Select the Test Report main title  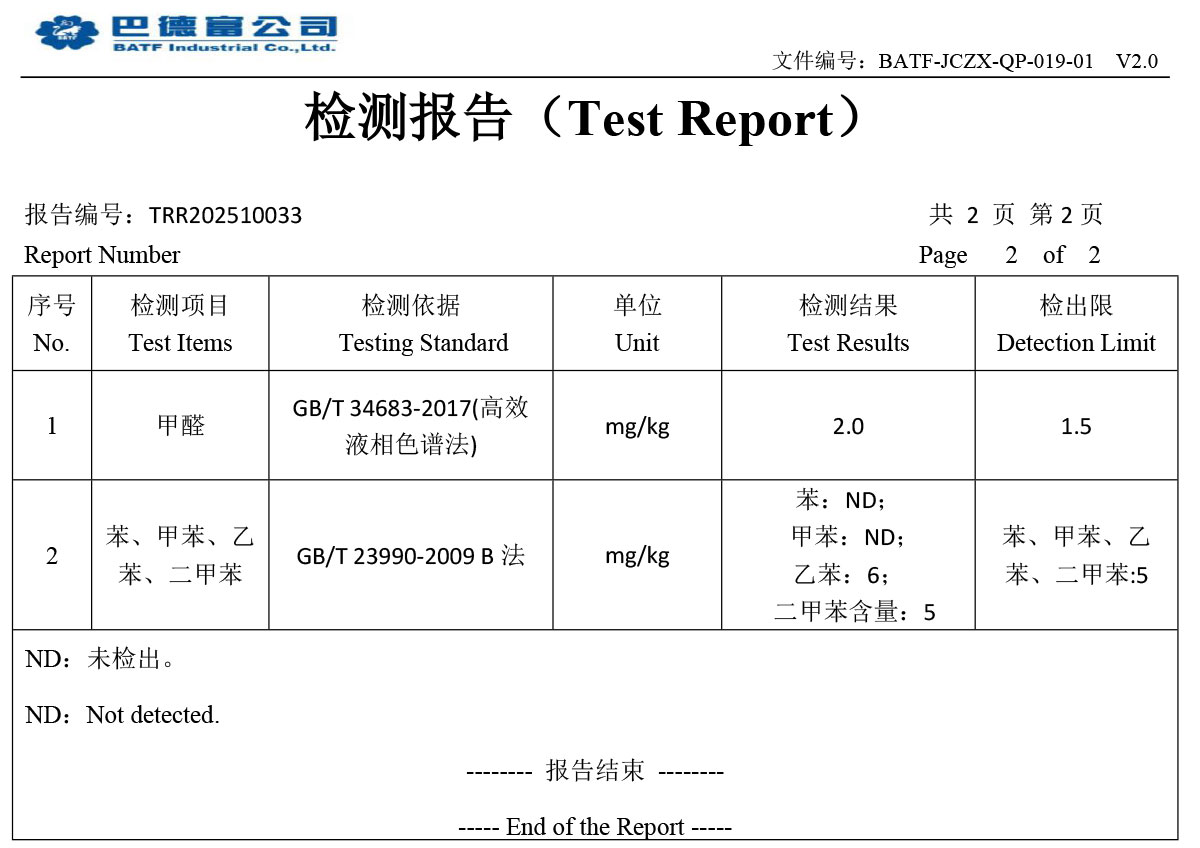[x=584, y=119]
